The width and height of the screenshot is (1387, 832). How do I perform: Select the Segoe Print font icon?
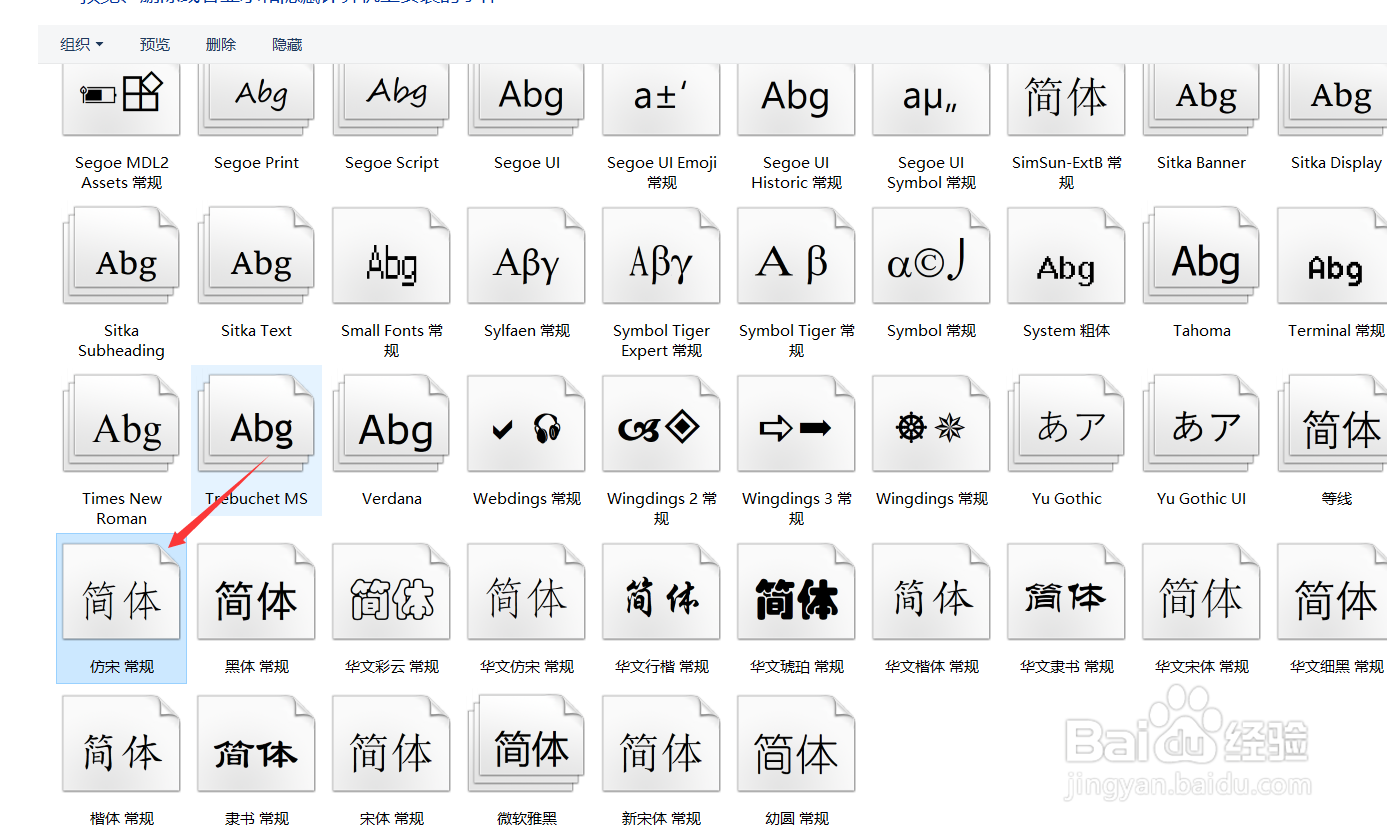[x=256, y=100]
